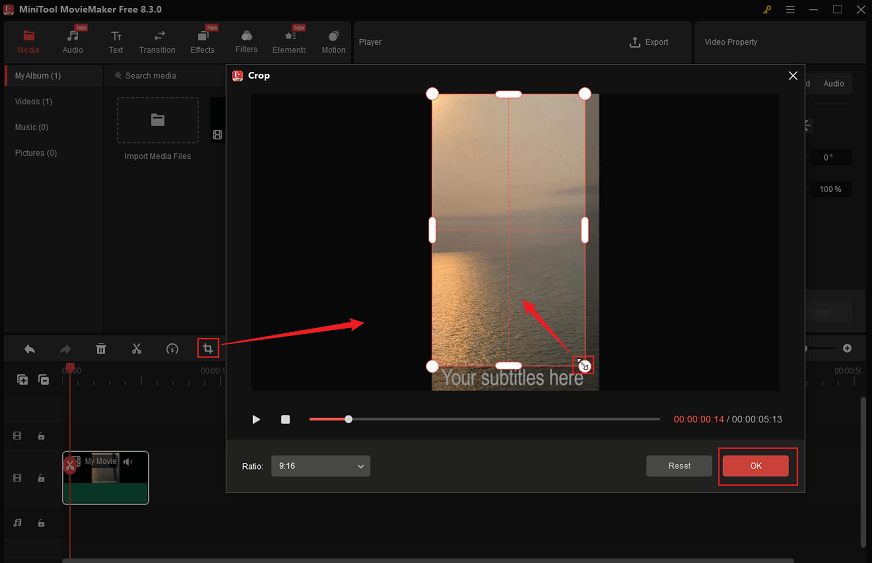Mute the My Movie clip audio
The height and width of the screenshot is (563, 872).
pyautogui.click(x=127, y=461)
